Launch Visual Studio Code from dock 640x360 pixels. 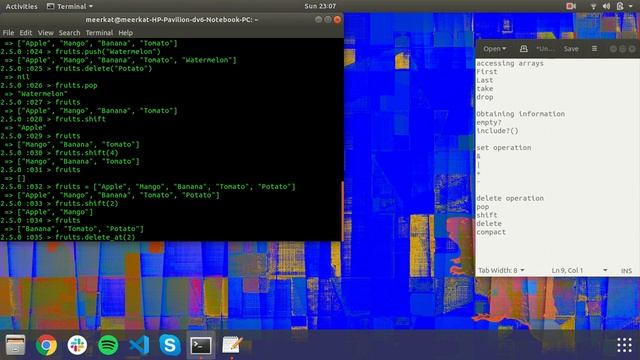(139, 345)
